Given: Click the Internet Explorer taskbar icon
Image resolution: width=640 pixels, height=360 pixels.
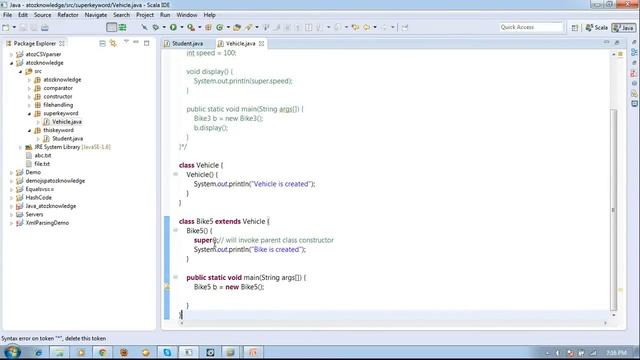Looking at the screenshot, I should [38, 352].
